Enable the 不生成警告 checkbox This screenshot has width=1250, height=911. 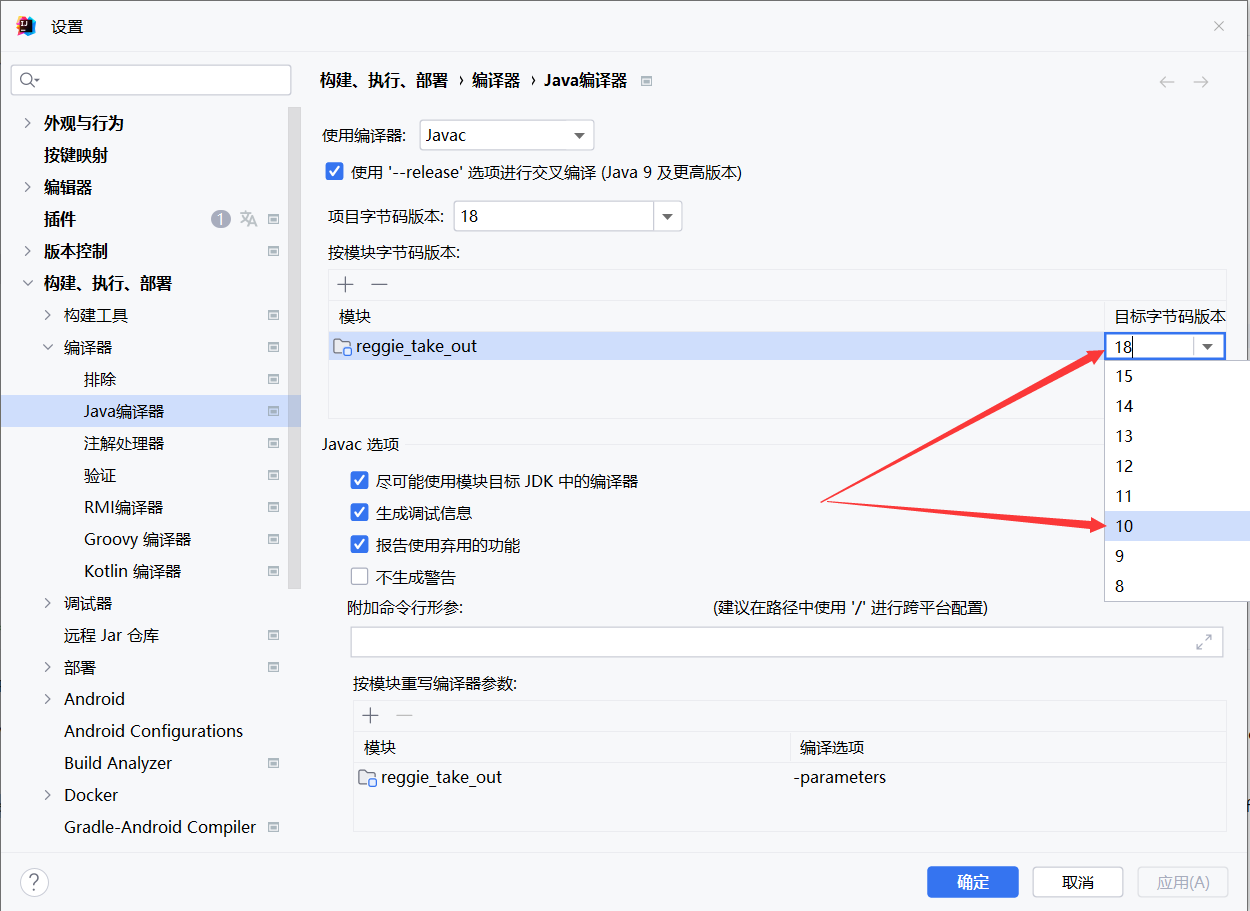(360, 577)
